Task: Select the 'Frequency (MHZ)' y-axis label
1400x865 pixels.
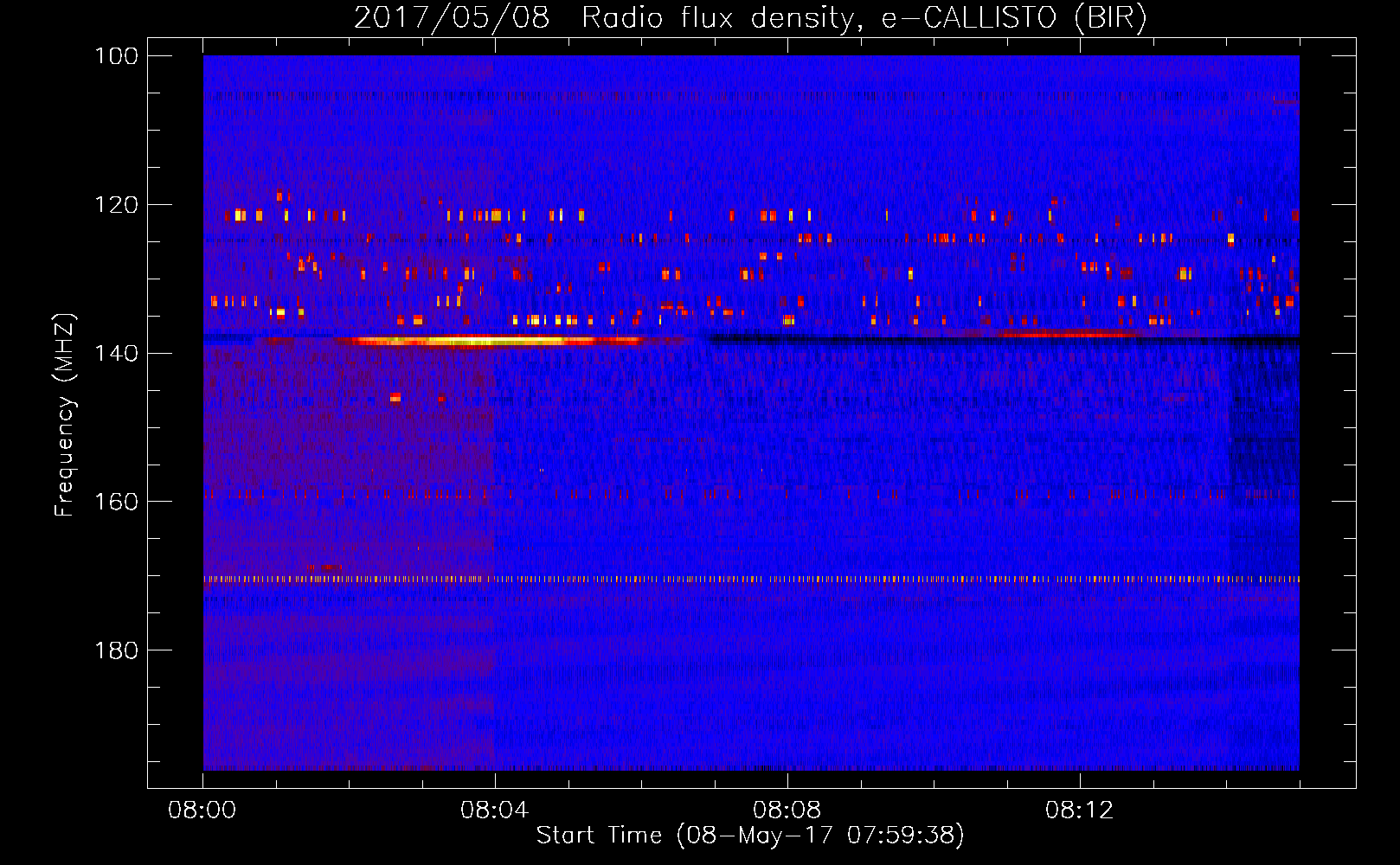Action: click(x=65, y=415)
